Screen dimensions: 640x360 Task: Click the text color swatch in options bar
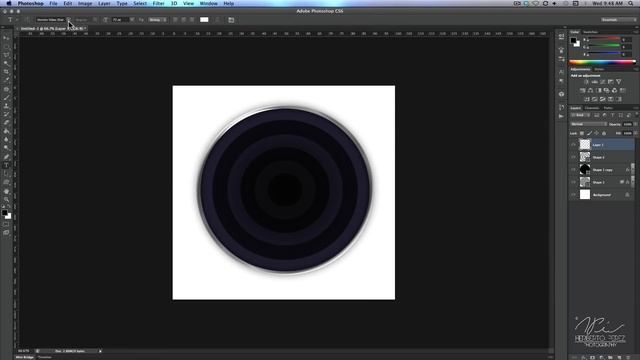(x=204, y=20)
